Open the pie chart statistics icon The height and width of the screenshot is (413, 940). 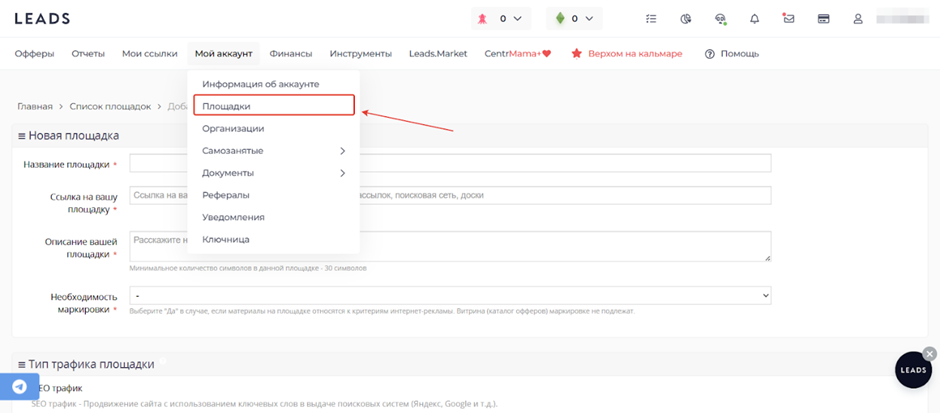click(686, 19)
